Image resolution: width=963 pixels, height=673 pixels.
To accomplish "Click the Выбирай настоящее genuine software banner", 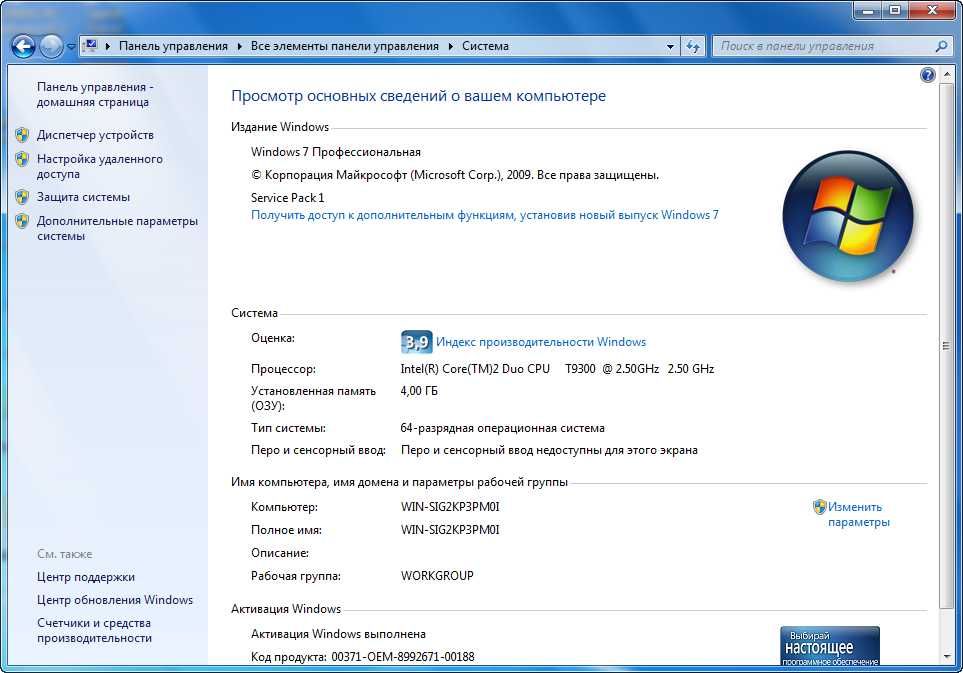I will pos(830,645).
